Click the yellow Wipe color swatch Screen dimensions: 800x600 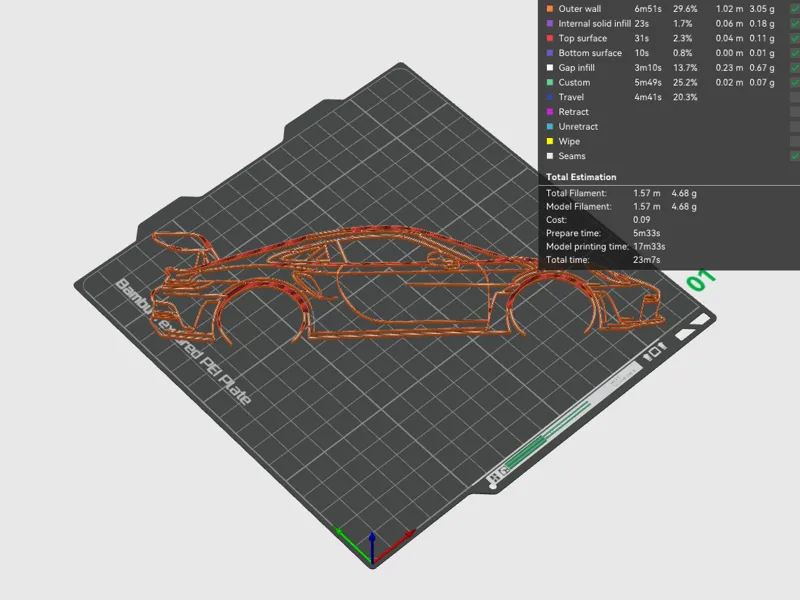click(x=549, y=141)
